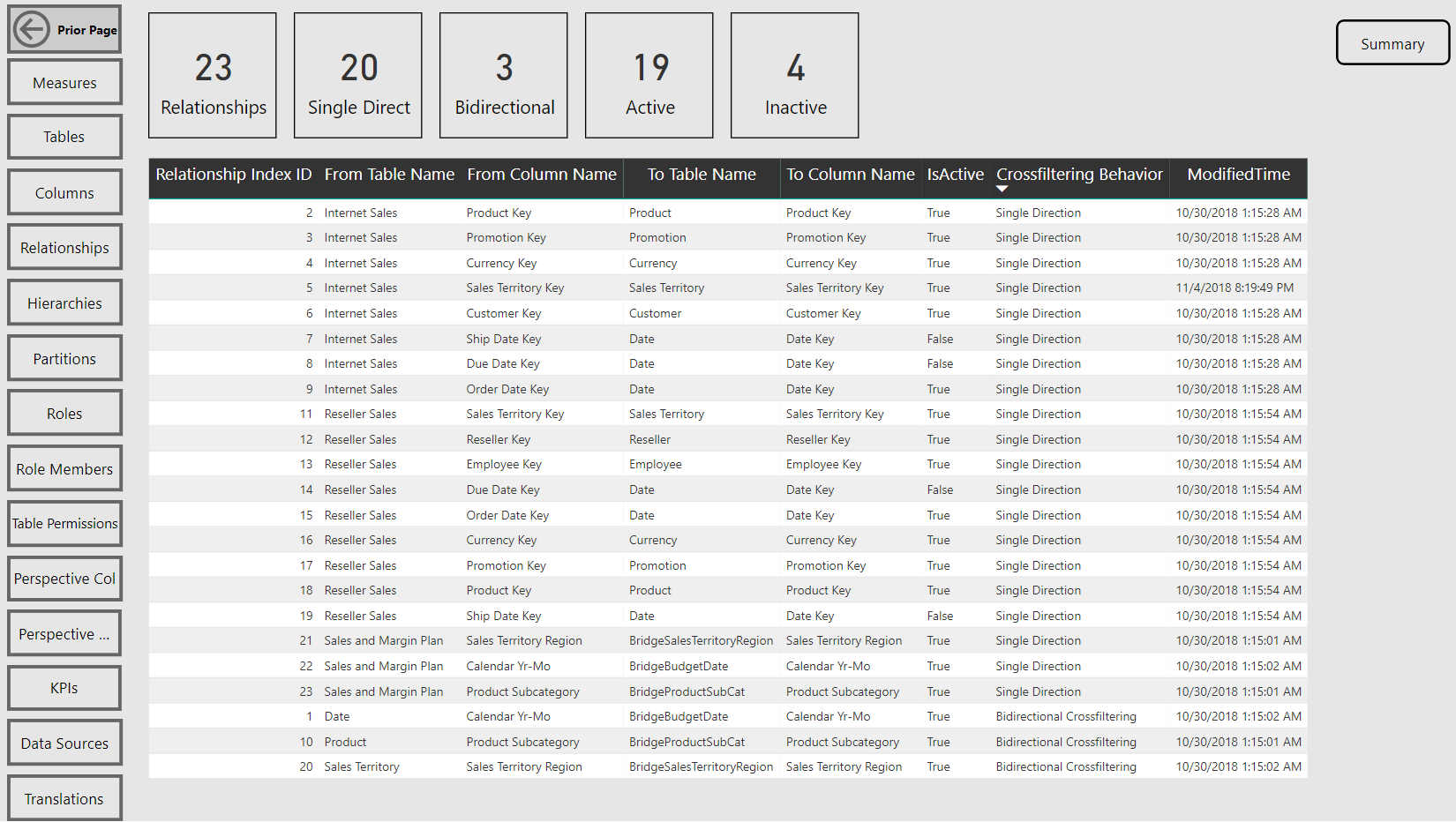Click the Prior Page back arrow icon
The height and width of the screenshot is (822, 1456).
coord(33,28)
